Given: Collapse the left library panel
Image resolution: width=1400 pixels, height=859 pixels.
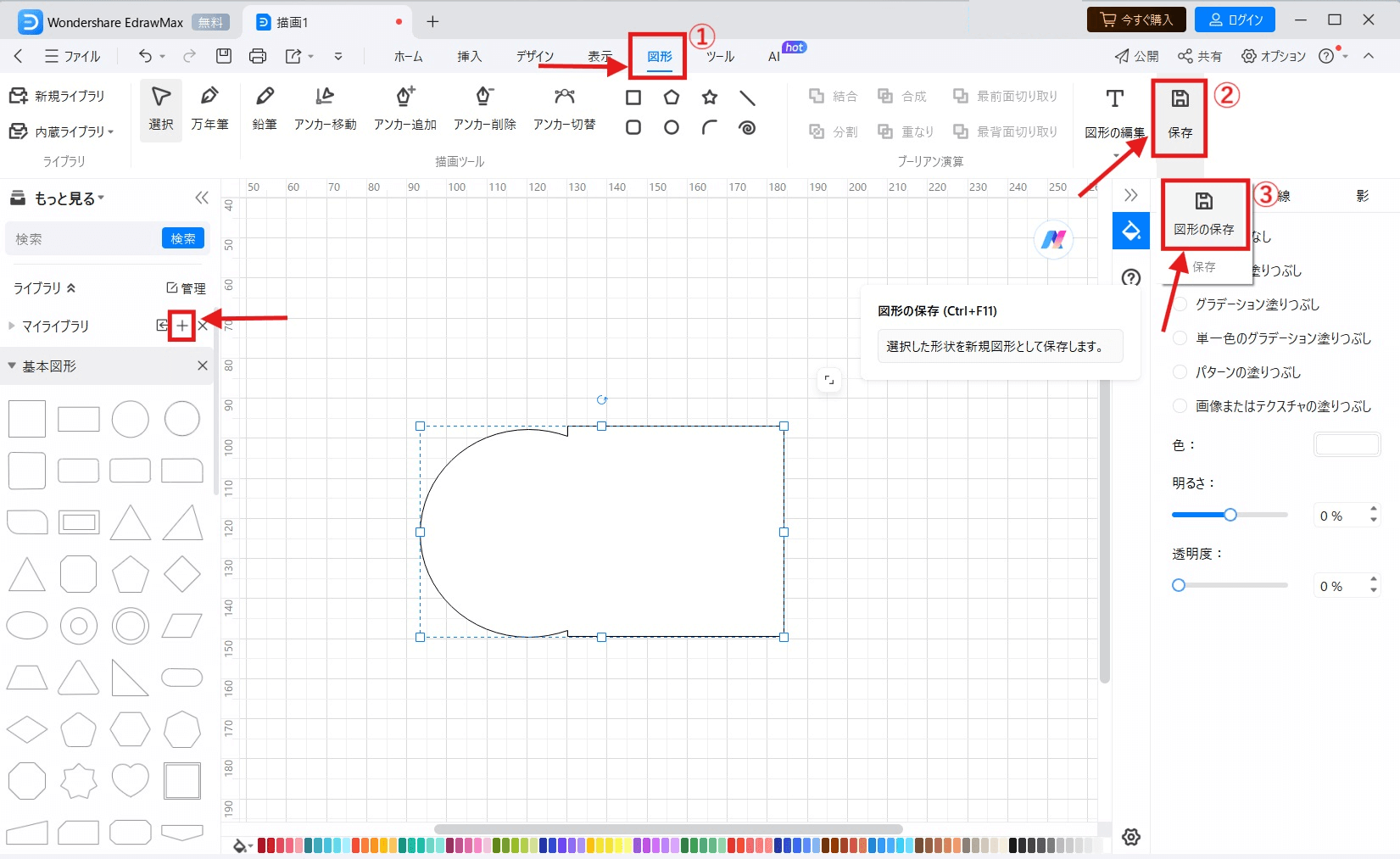Looking at the screenshot, I should pos(202,198).
